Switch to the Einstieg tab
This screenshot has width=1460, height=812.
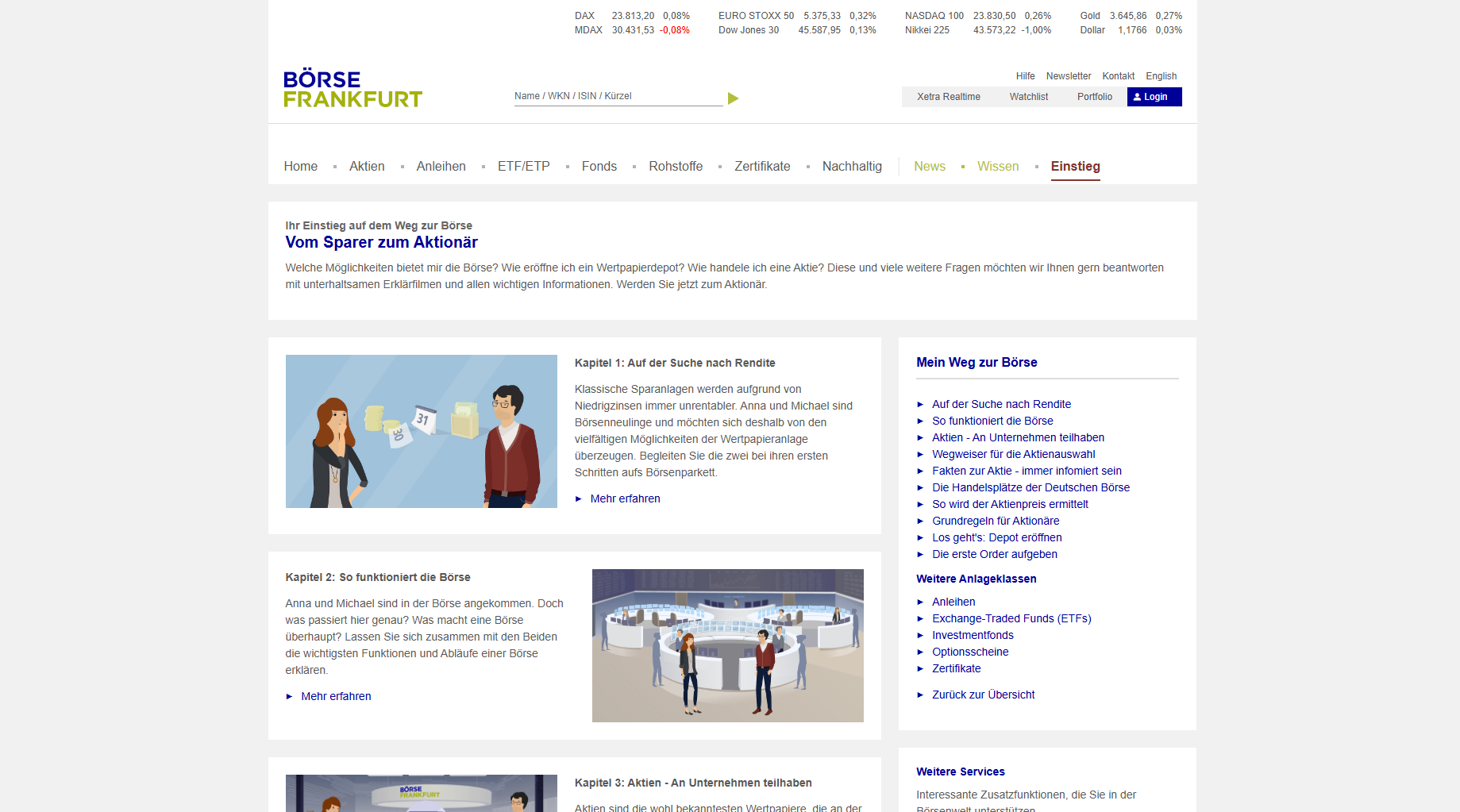1075,167
